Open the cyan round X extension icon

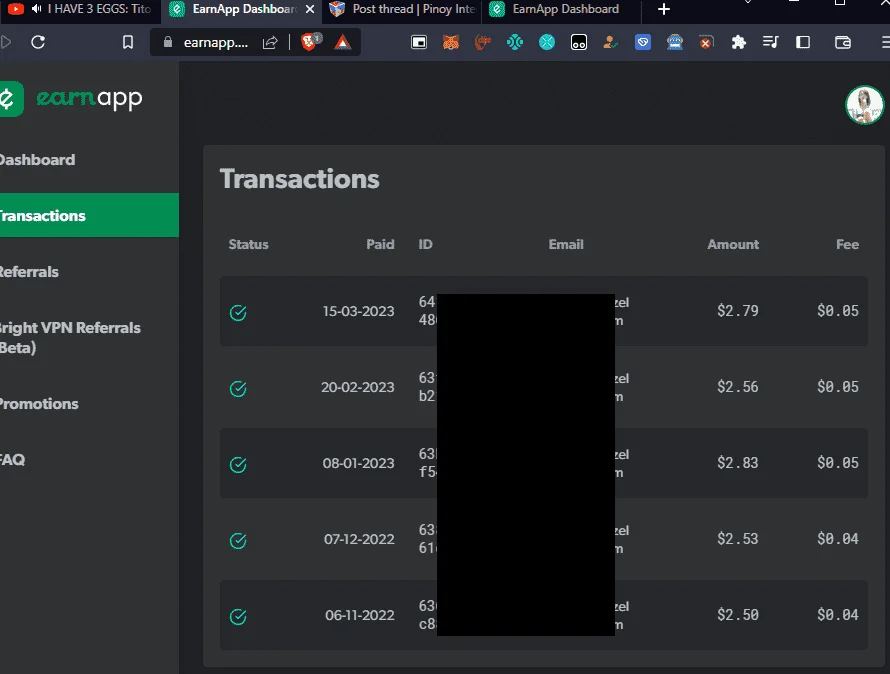coord(547,42)
